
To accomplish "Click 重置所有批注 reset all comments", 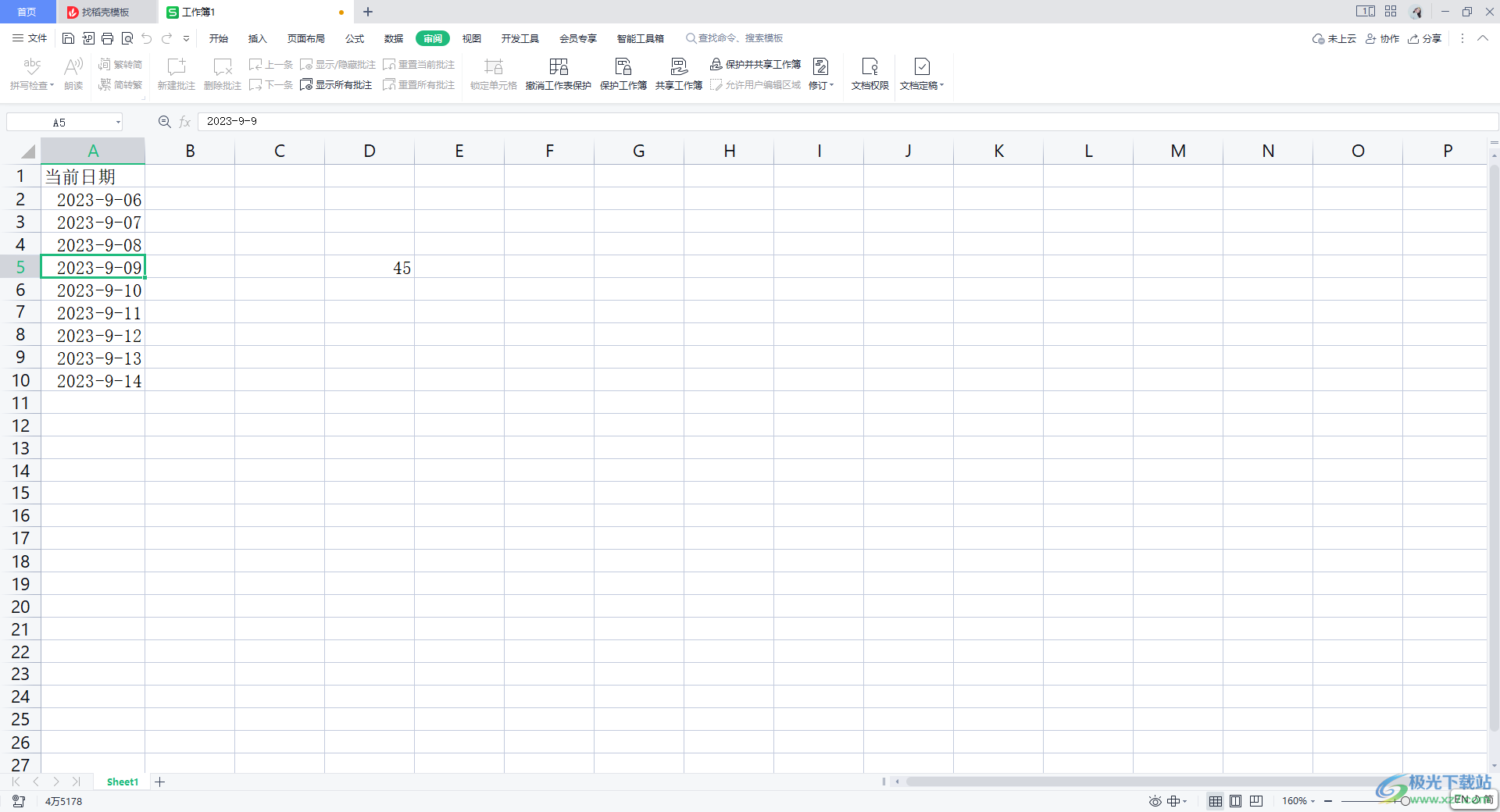I will point(420,84).
